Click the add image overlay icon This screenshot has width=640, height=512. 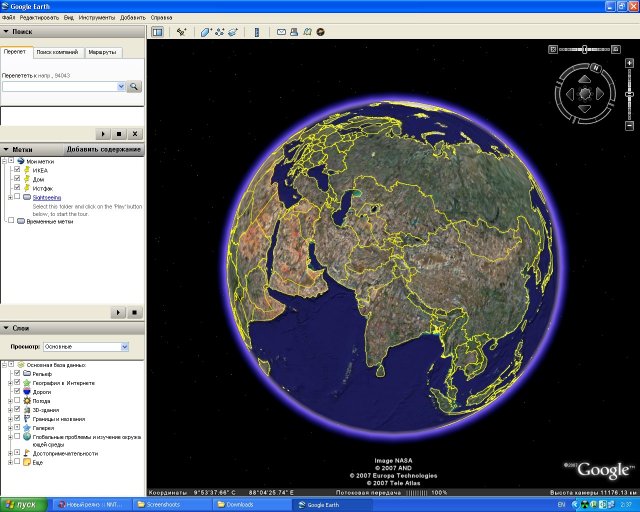click(x=233, y=32)
